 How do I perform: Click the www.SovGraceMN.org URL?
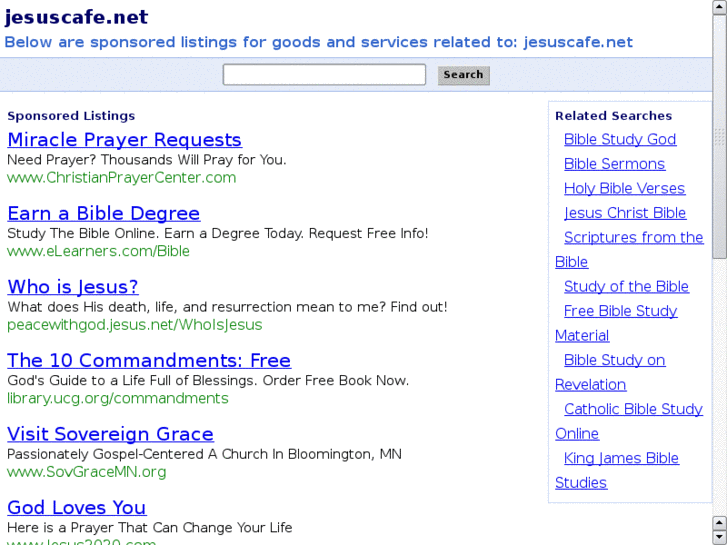click(87, 472)
